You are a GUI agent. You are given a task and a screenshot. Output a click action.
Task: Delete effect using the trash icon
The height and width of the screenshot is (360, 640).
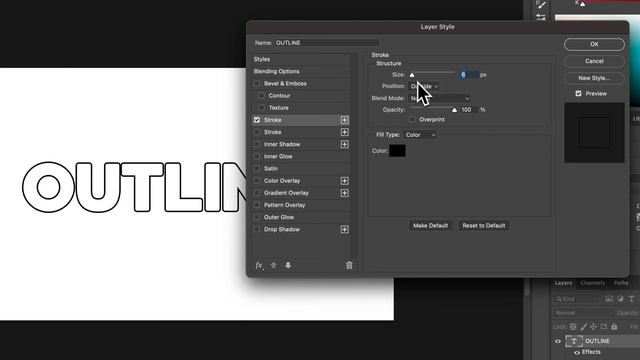(349, 265)
